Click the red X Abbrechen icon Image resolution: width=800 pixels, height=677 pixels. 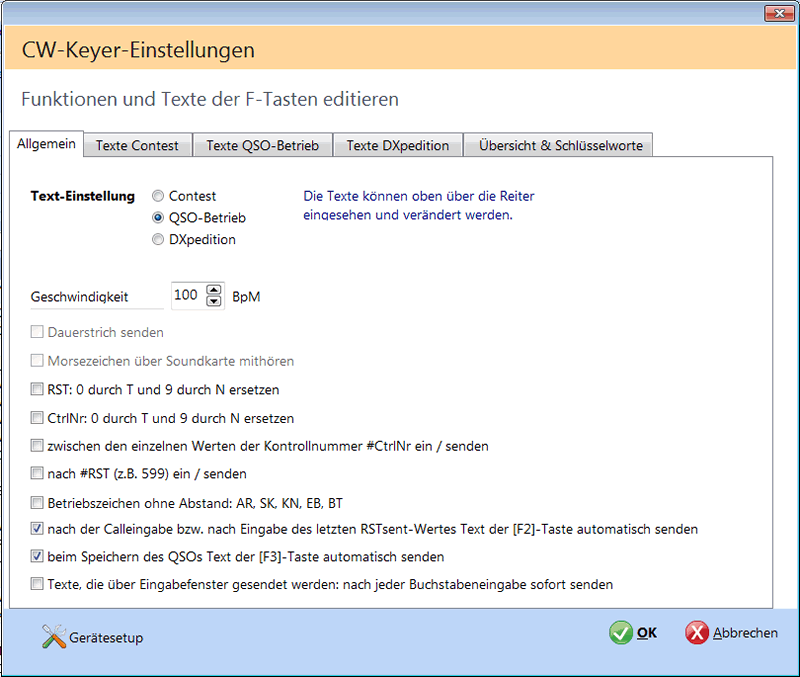point(696,633)
